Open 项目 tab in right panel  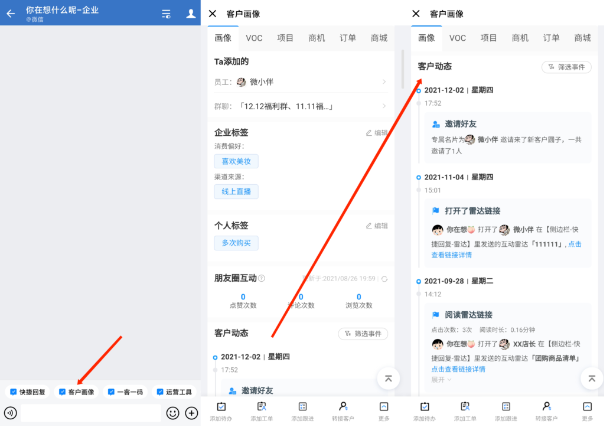(x=489, y=38)
